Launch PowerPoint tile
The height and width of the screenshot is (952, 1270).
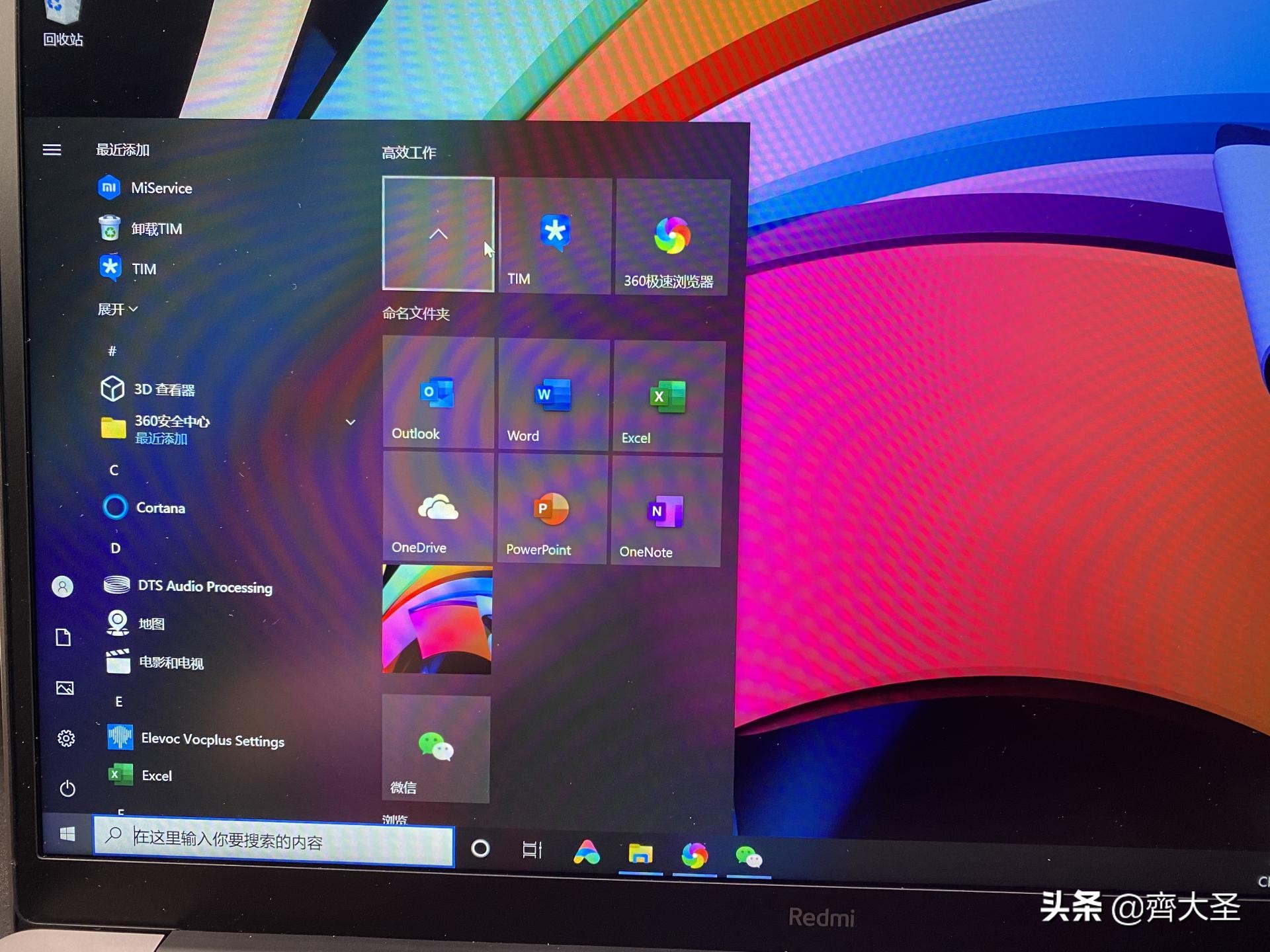coord(551,509)
